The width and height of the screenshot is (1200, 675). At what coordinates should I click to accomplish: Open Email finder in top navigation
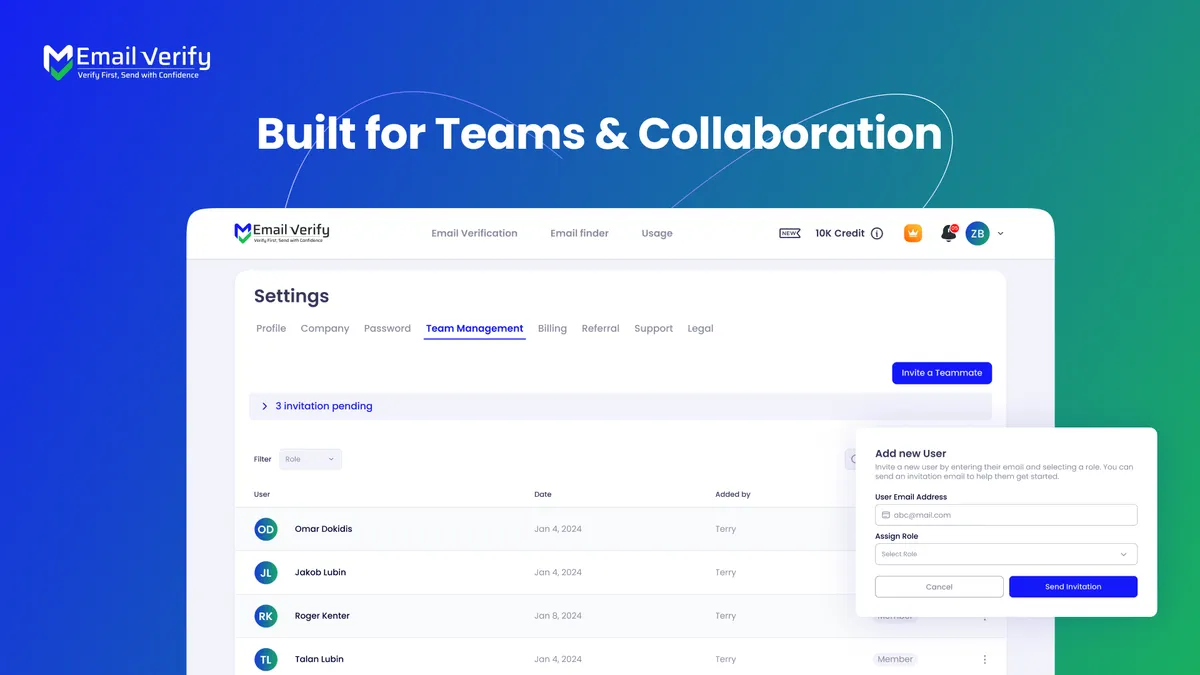579,234
